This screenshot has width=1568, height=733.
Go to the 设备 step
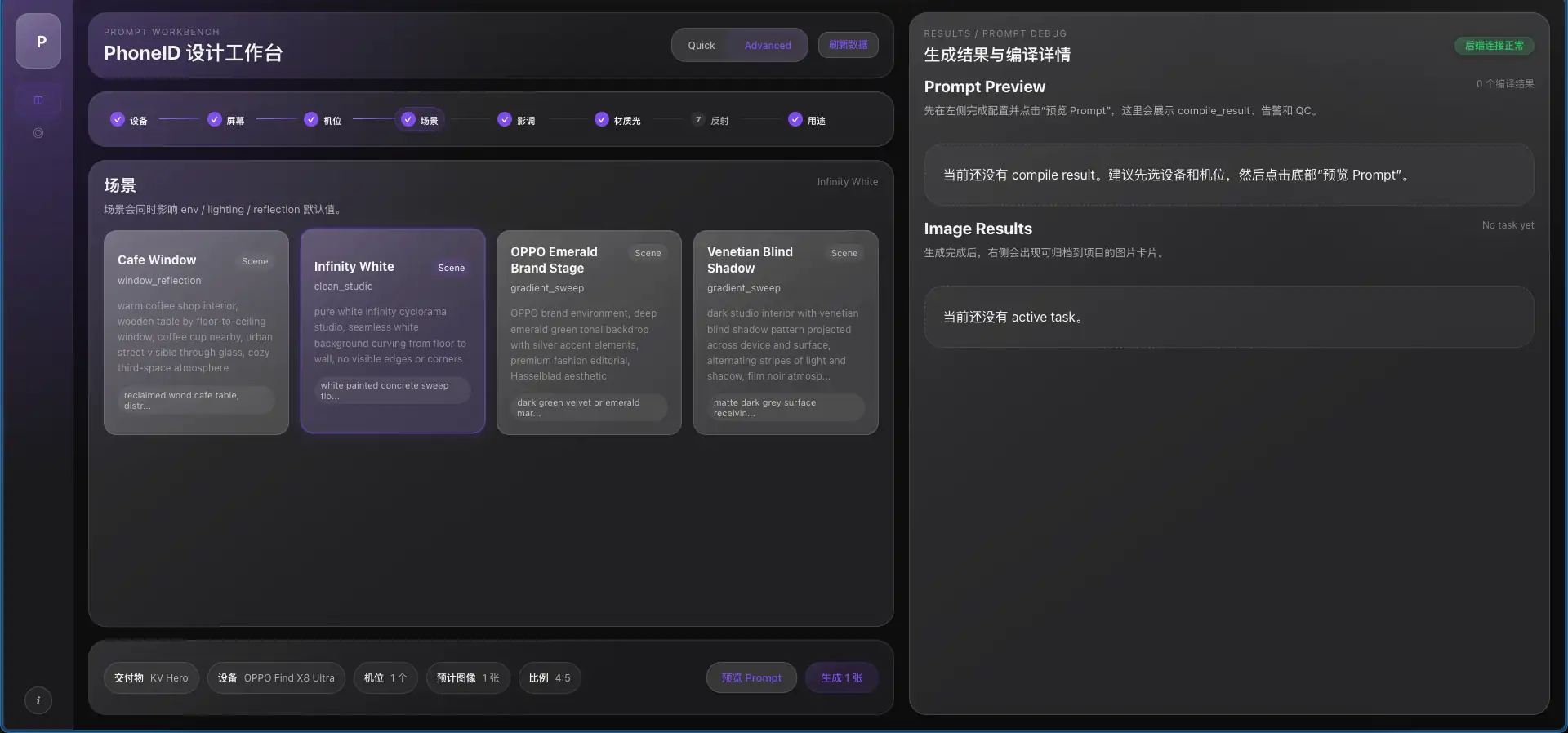129,120
